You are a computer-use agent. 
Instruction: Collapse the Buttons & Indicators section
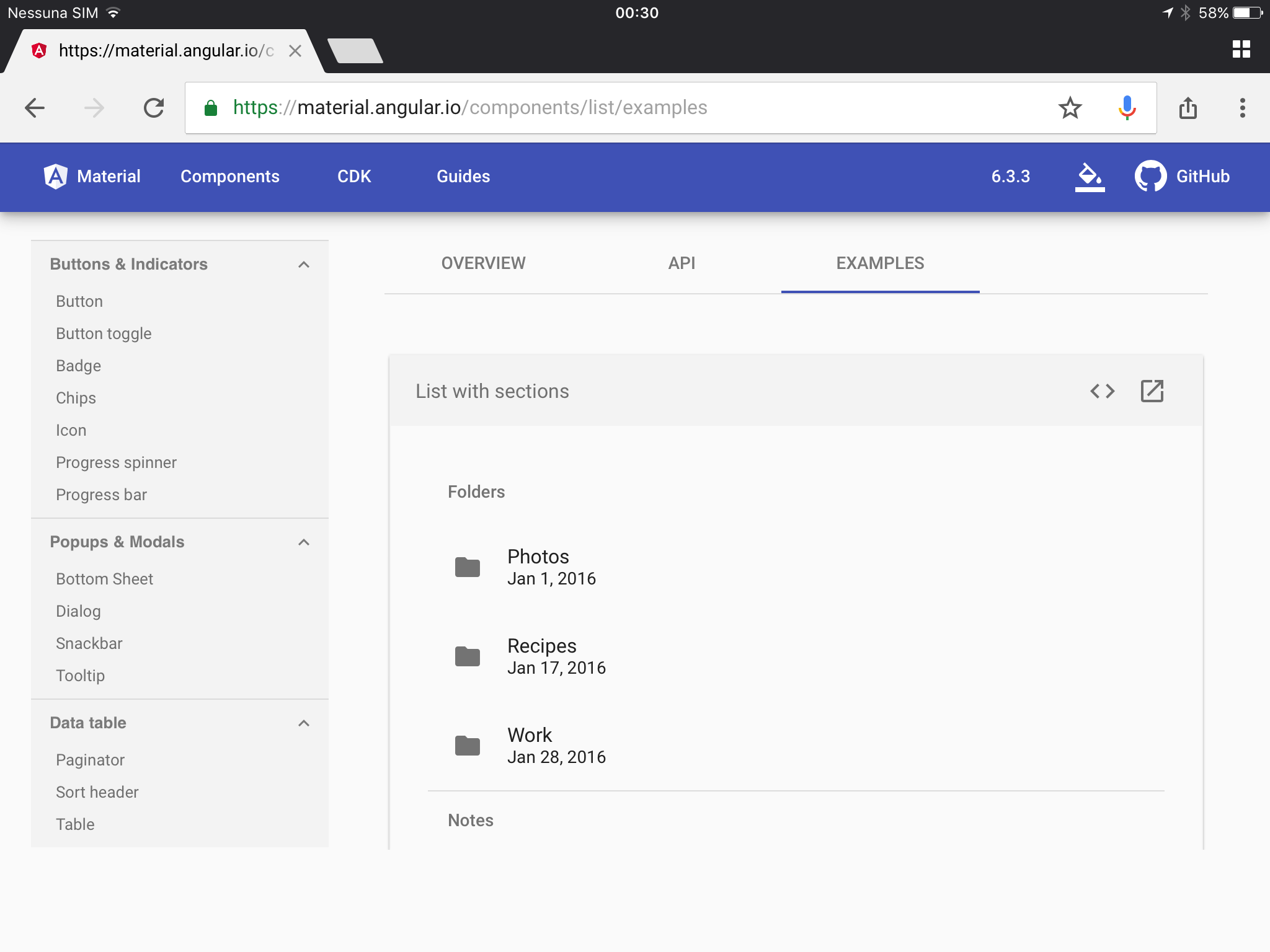(x=303, y=264)
